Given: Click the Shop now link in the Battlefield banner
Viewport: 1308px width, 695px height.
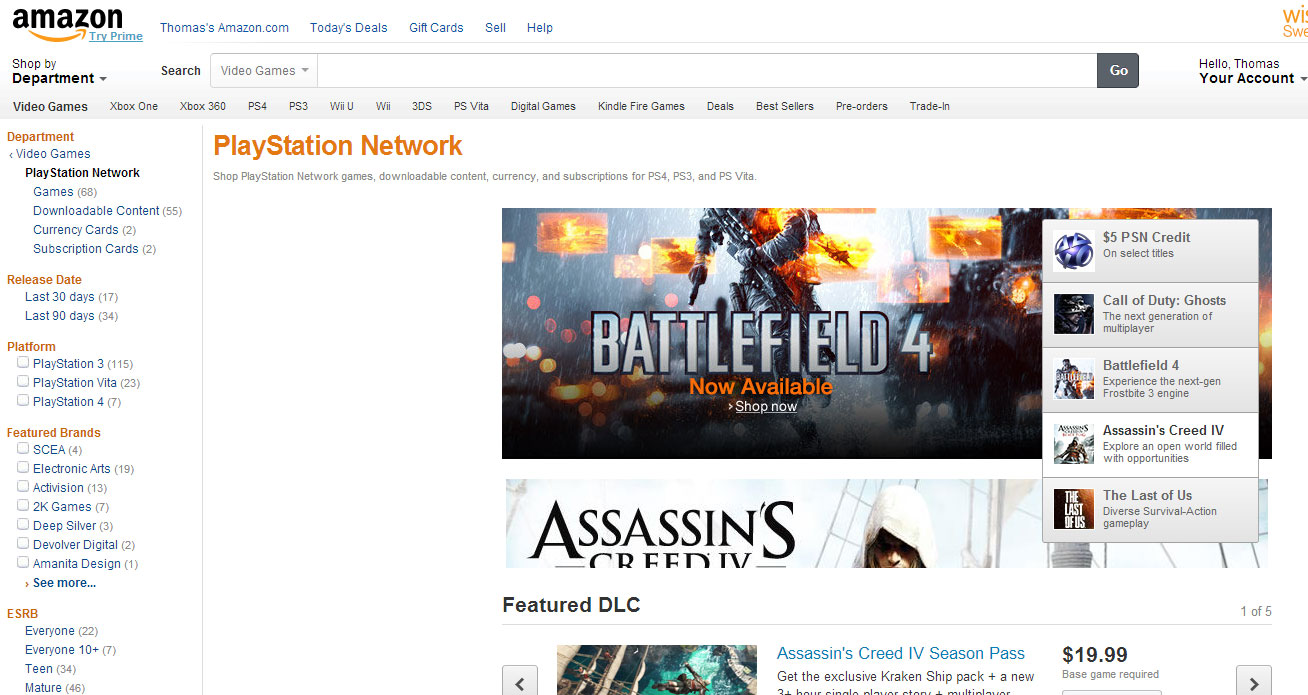Looking at the screenshot, I should [x=764, y=406].
